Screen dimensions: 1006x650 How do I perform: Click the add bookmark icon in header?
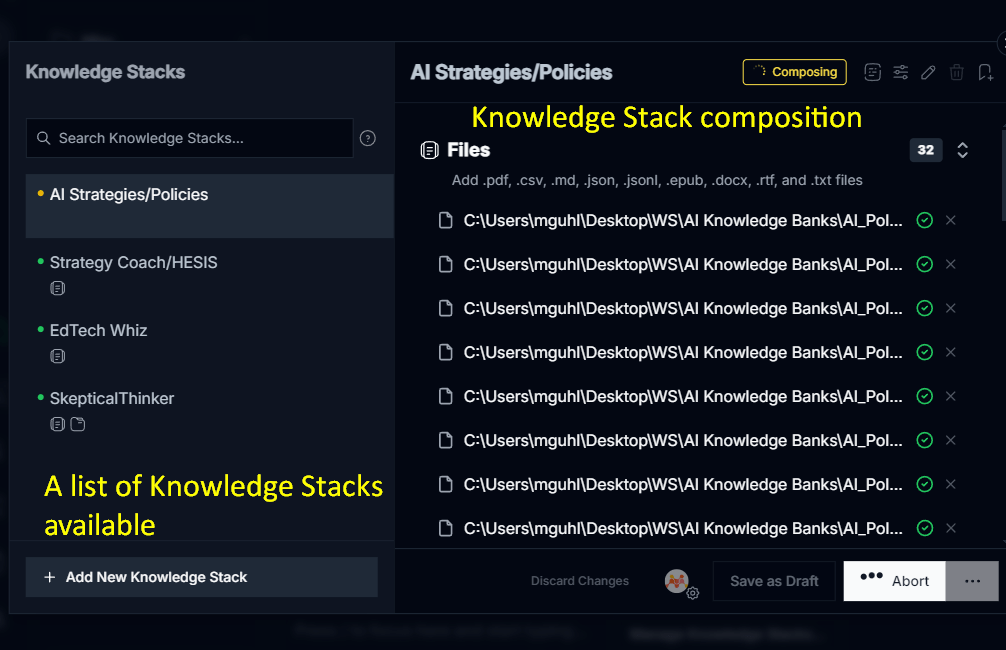[x=985, y=72]
